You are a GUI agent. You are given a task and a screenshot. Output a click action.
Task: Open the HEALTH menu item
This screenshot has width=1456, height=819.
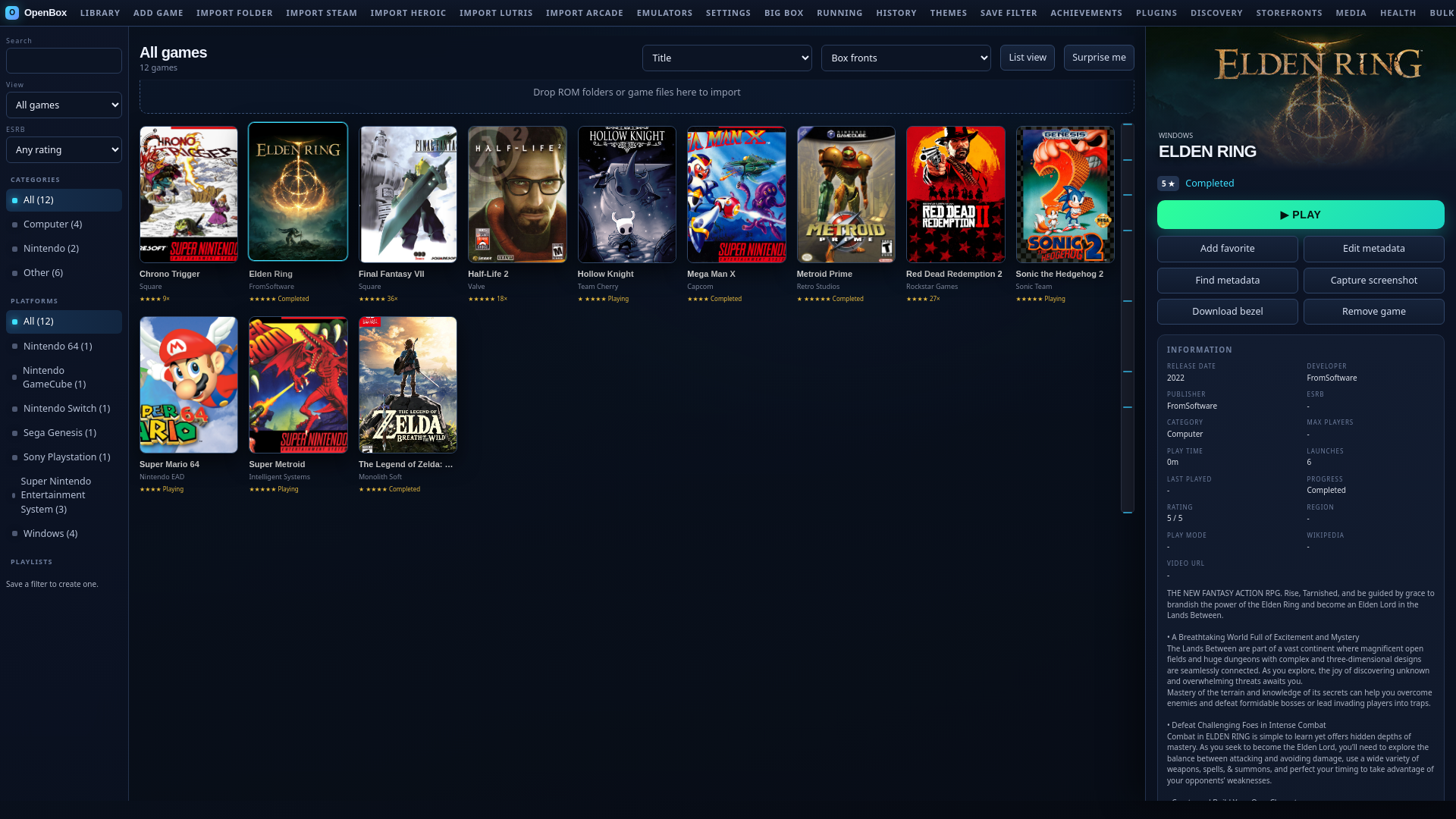click(1398, 13)
